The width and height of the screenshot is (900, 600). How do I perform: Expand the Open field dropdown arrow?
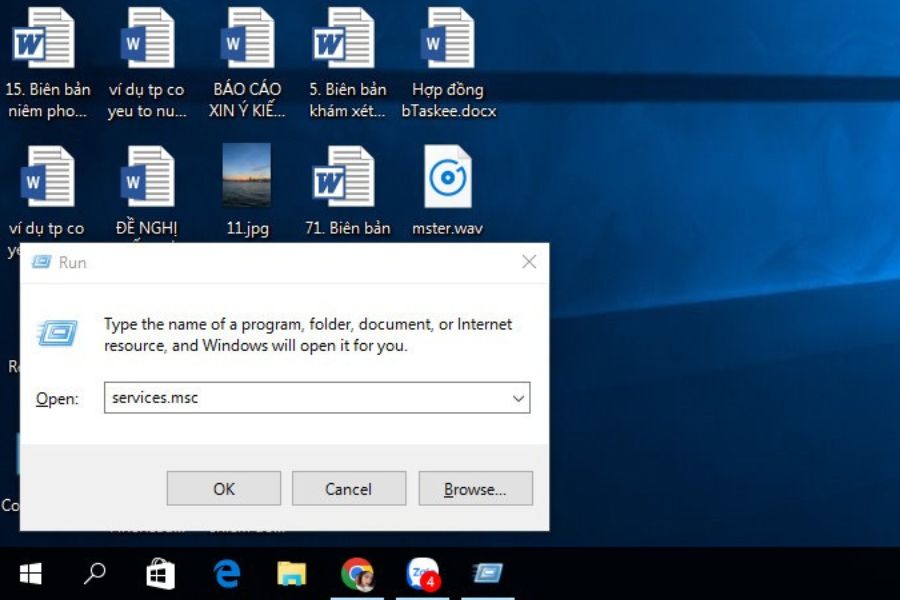pyautogui.click(x=518, y=398)
